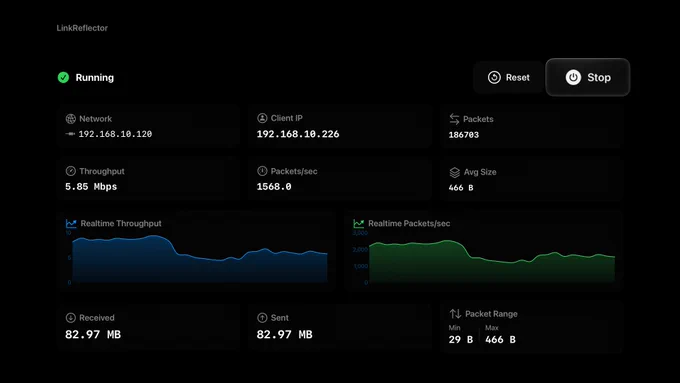Click the Received download arrow icon
This screenshot has height=383, width=680.
(70, 318)
